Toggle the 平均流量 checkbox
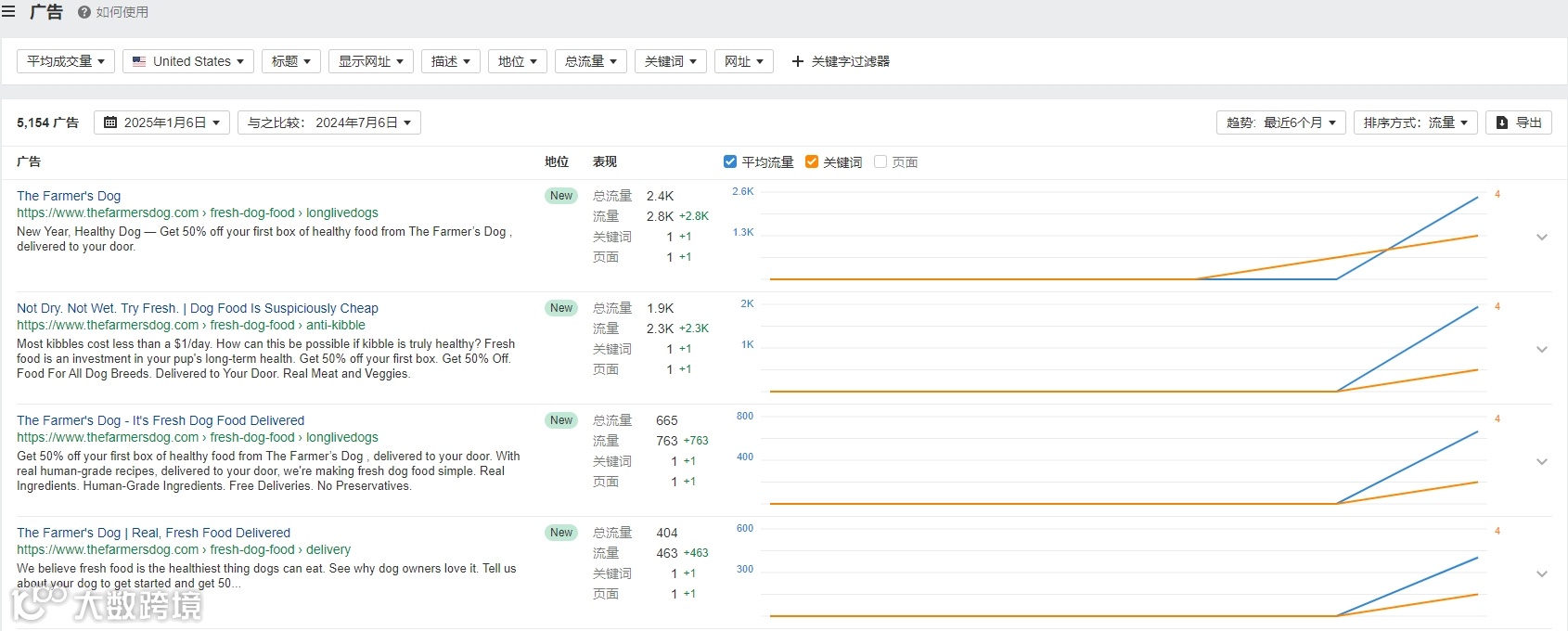 point(730,161)
